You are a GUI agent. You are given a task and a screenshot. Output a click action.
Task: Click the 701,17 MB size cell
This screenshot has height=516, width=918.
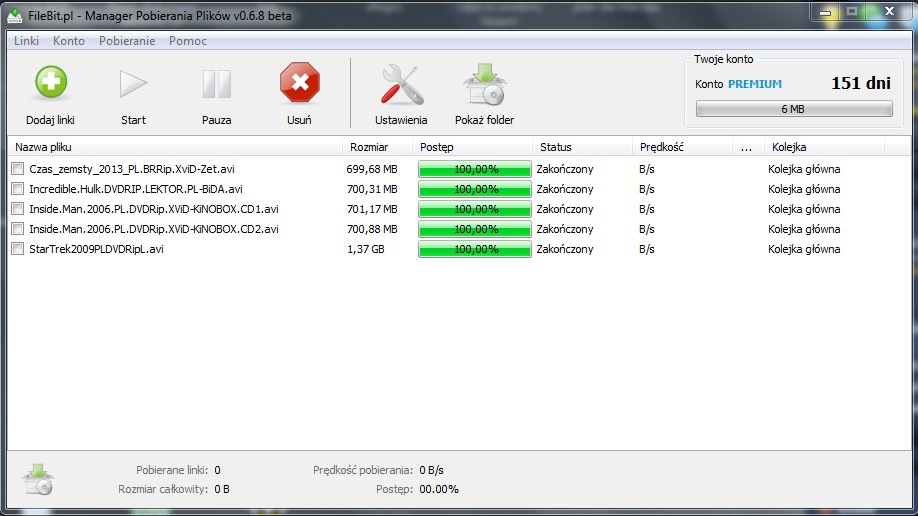click(372, 209)
